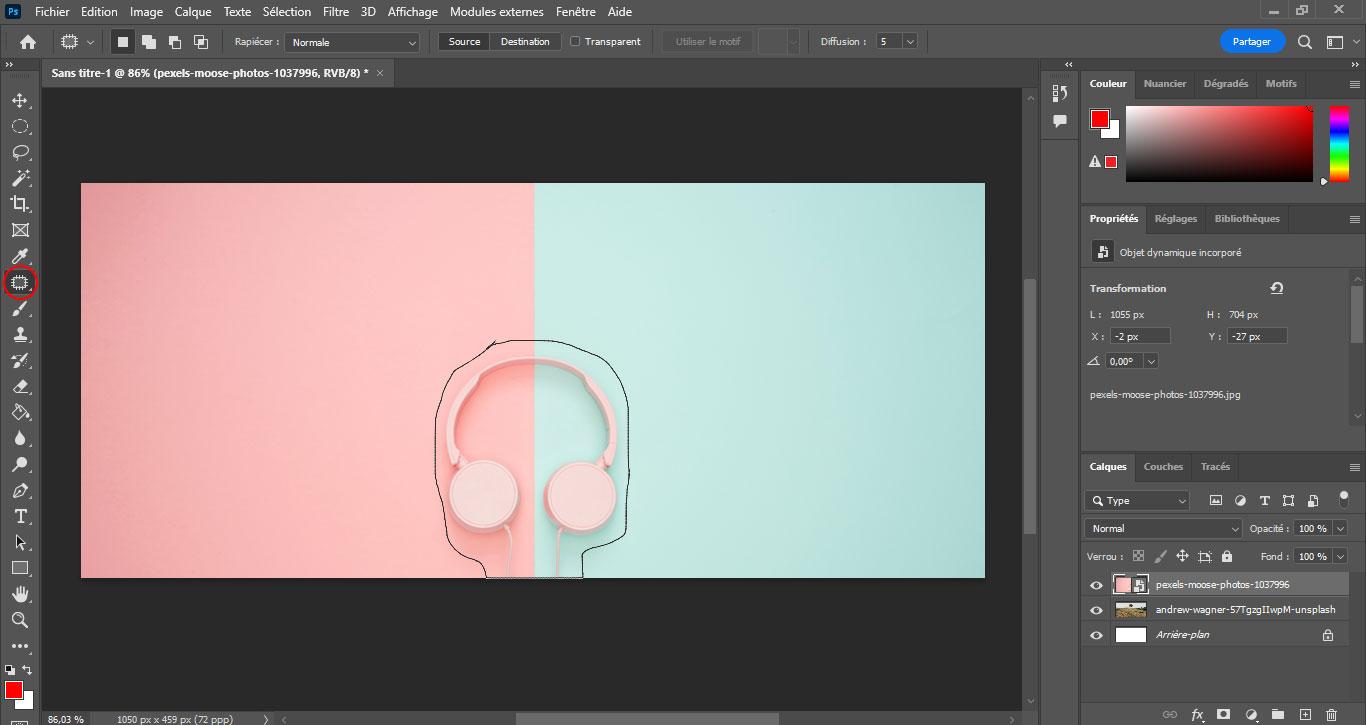Select the Hand tool
Viewport: 1366px width, 725px height.
coord(19,595)
